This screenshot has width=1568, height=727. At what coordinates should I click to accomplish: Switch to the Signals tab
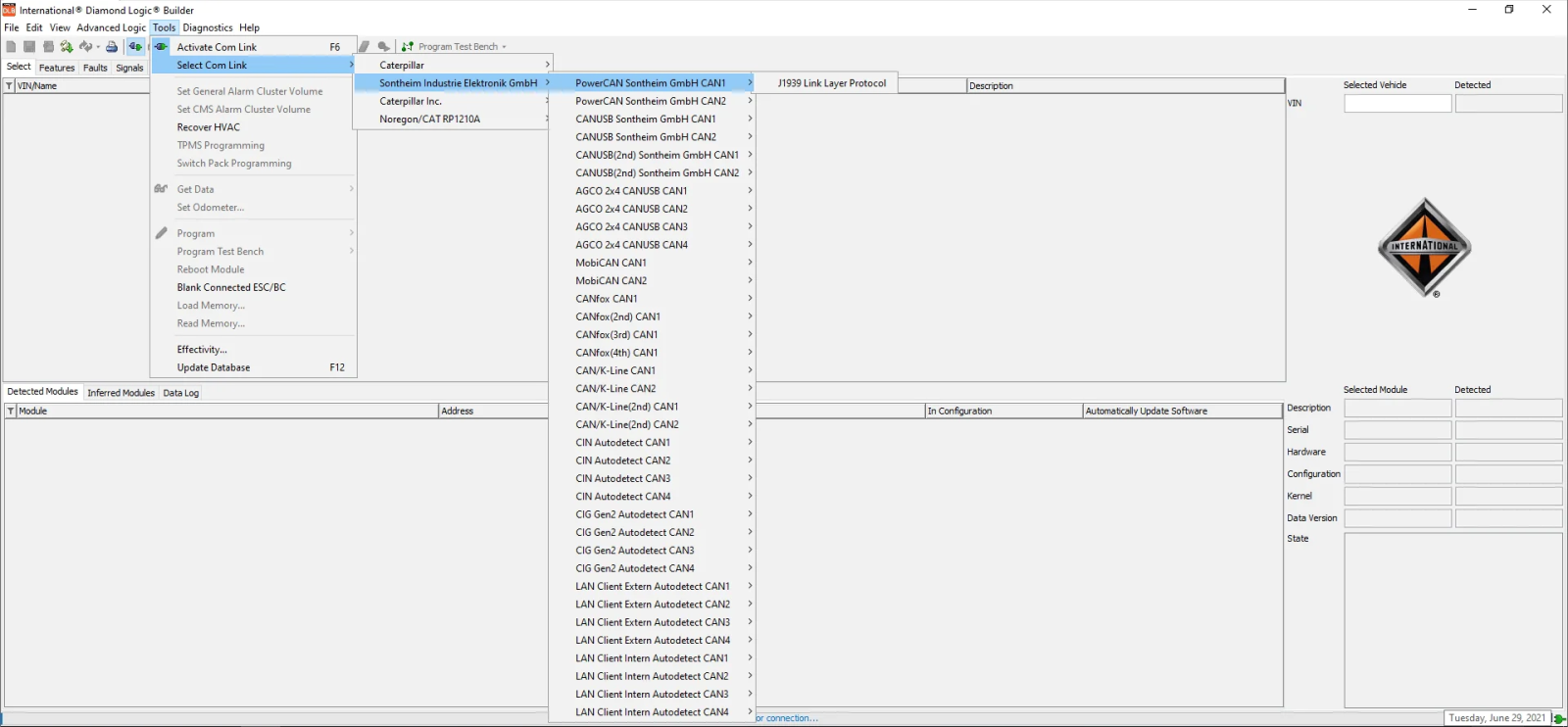pos(129,68)
